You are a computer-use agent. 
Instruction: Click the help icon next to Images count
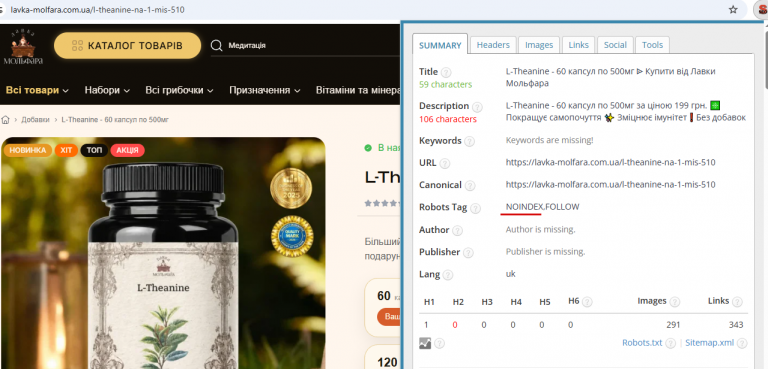click(x=674, y=302)
